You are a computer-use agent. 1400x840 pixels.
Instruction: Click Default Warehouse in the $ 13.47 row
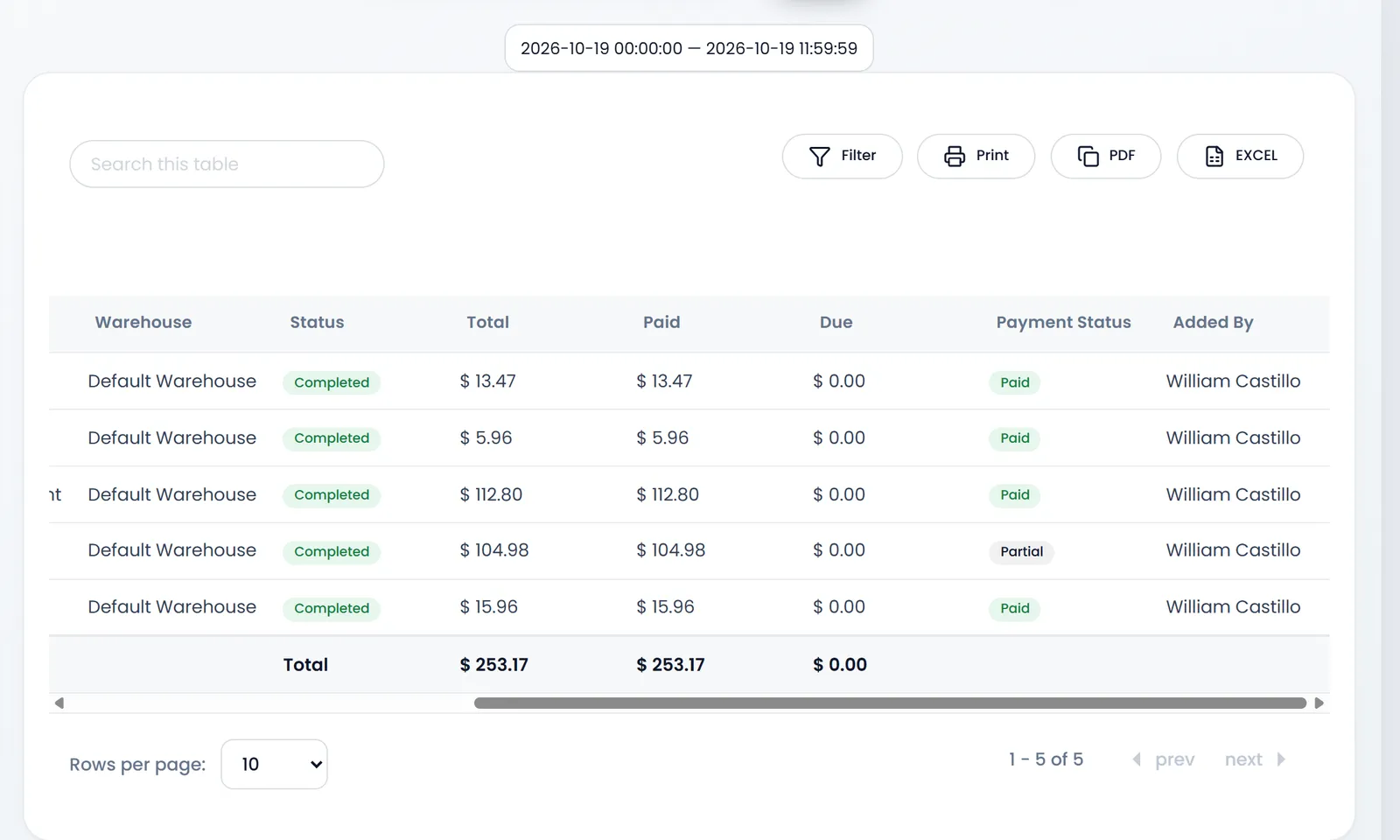[x=171, y=381]
